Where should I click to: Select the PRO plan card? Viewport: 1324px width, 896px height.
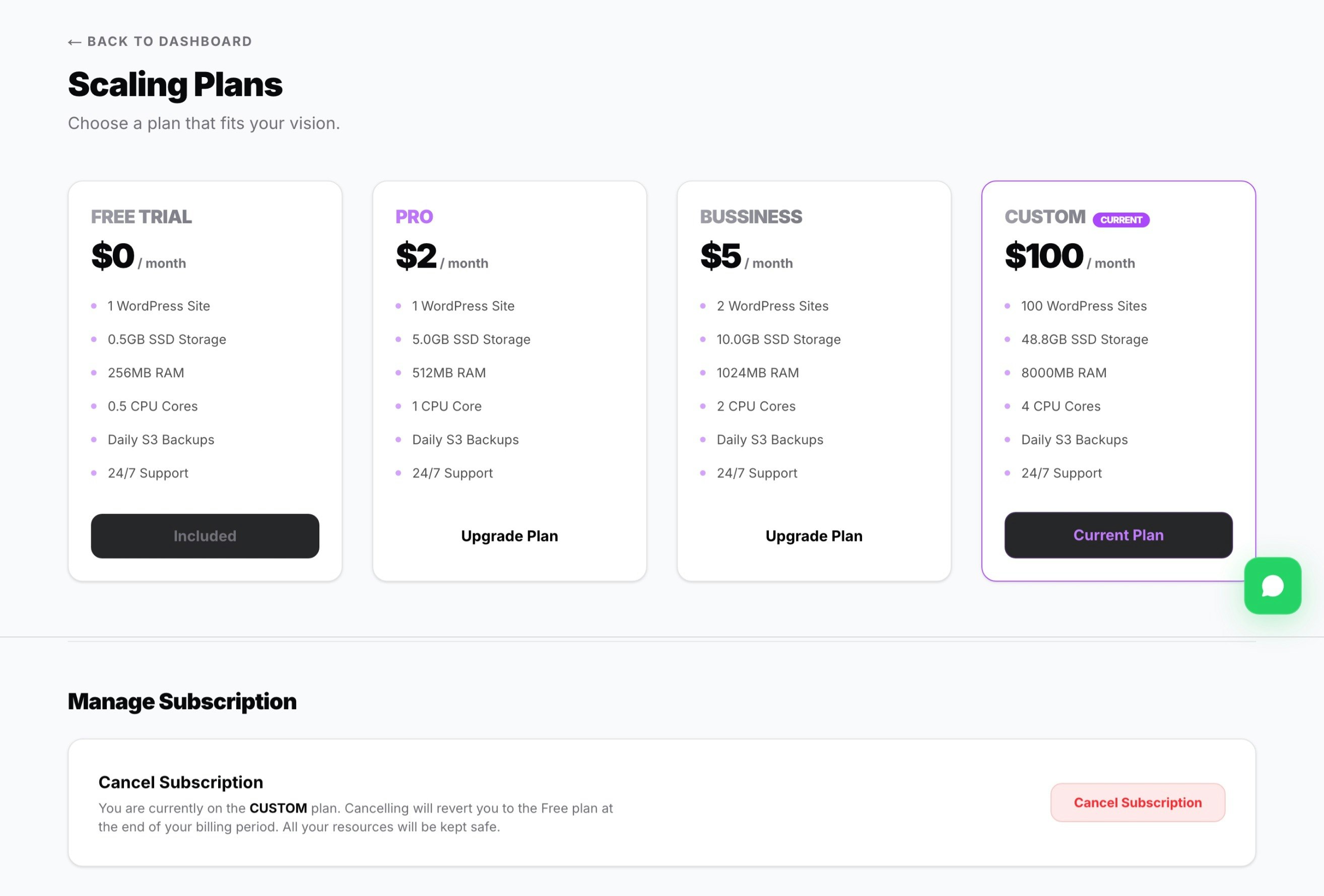[x=509, y=380]
